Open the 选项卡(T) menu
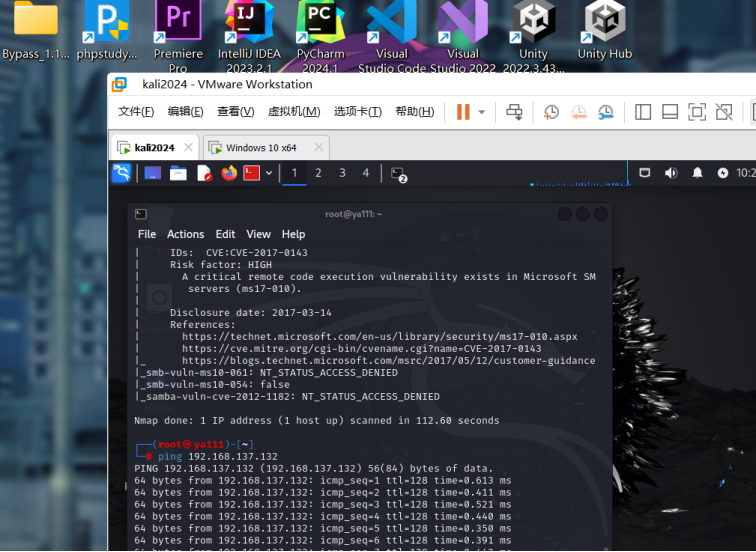The height and width of the screenshot is (552, 756). point(358,112)
